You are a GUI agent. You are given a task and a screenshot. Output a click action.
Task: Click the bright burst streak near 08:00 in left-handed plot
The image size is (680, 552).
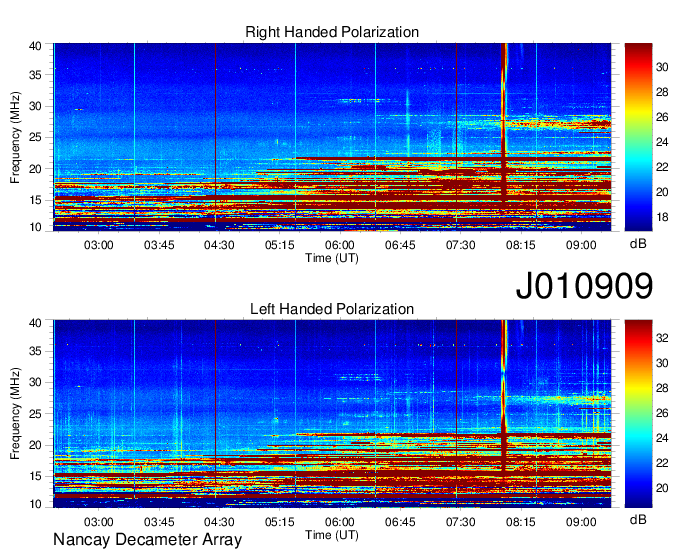[x=504, y=395]
